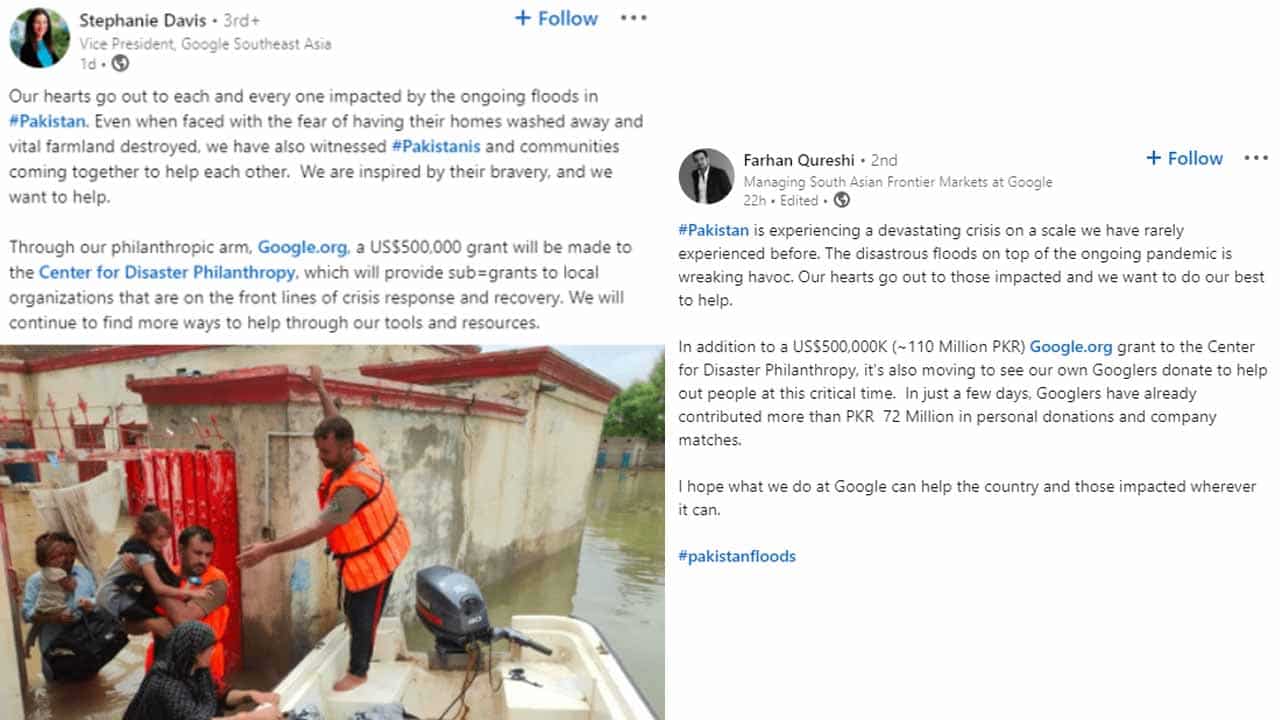Open the #pakistanfloods hashtag
This screenshot has height=720, width=1280.
737,556
